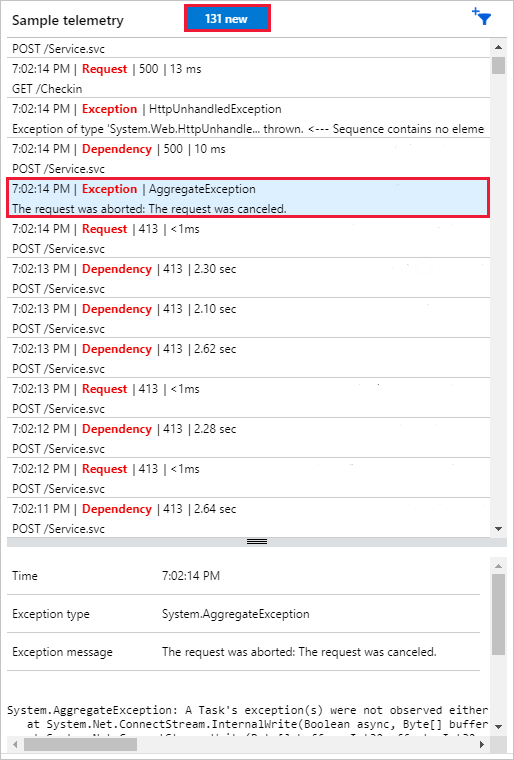Click the 131 new button
The height and width of the screenshot is (760, 514).
pos(227,19)
